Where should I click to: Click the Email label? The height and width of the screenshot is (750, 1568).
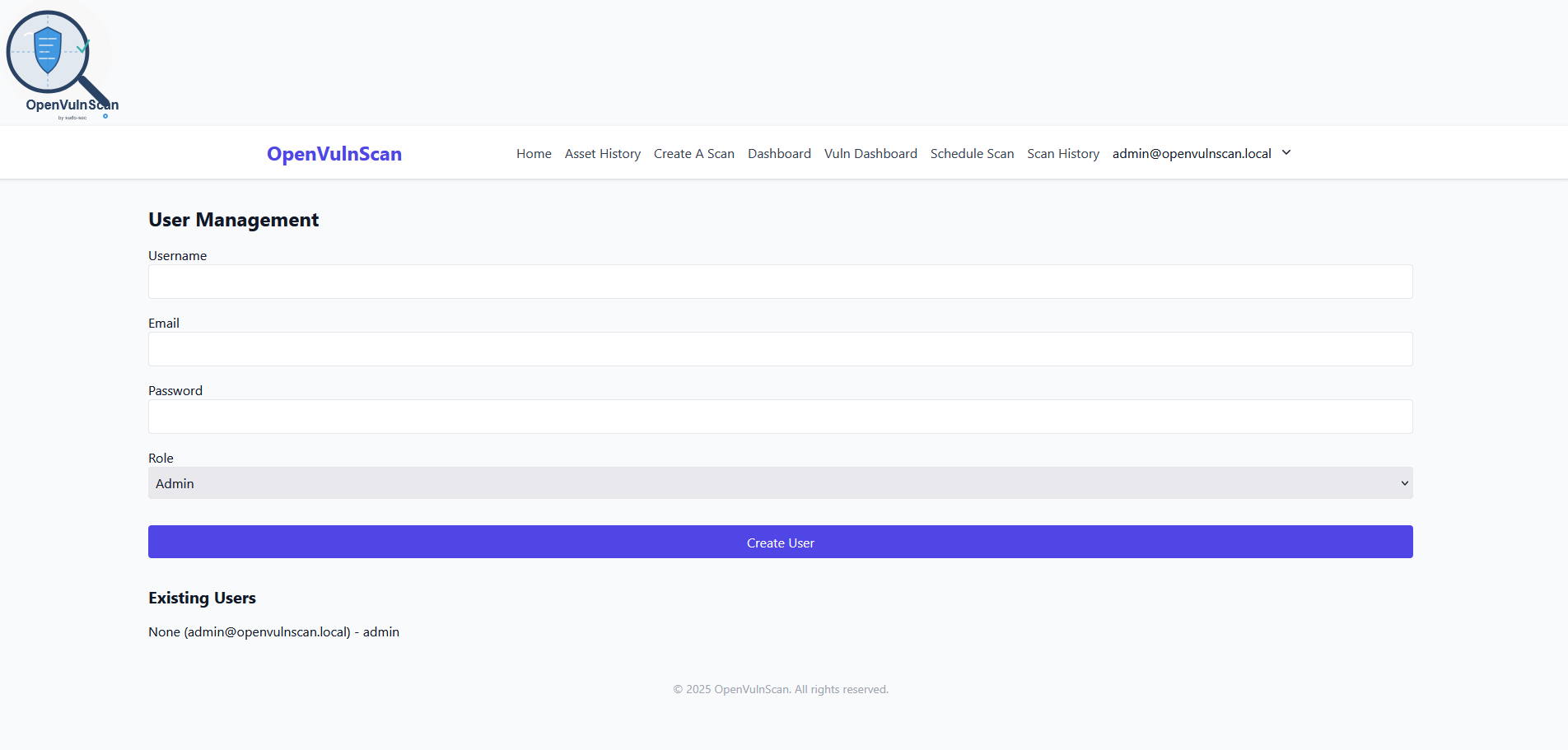pyautogui.click(x=164, y=324)
